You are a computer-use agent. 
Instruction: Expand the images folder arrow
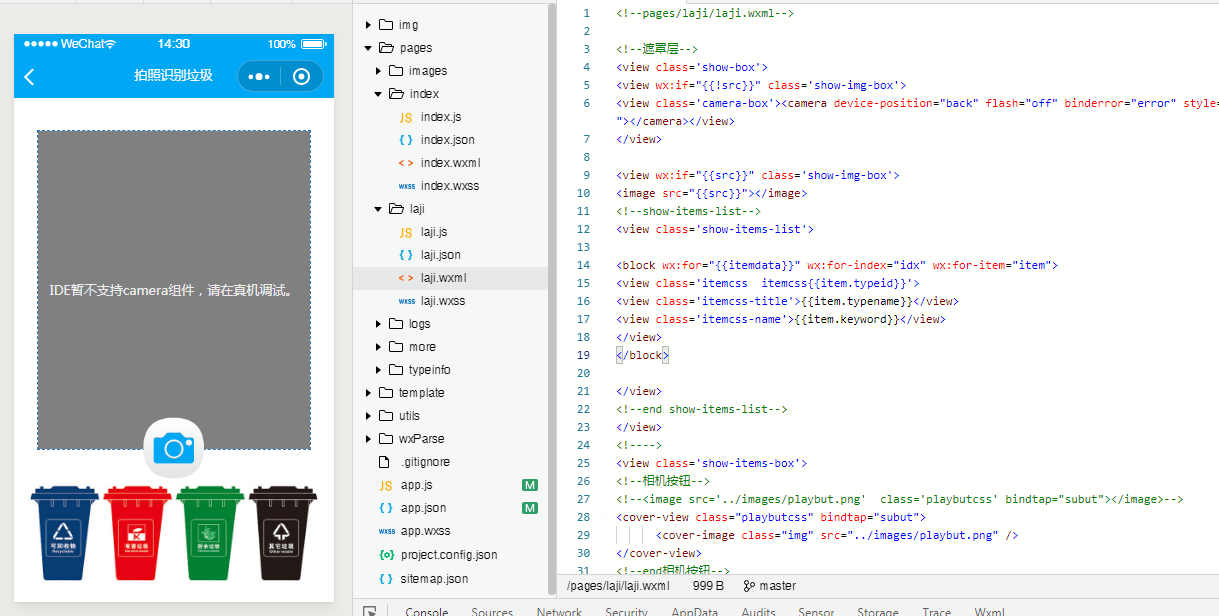click(379, 71)
